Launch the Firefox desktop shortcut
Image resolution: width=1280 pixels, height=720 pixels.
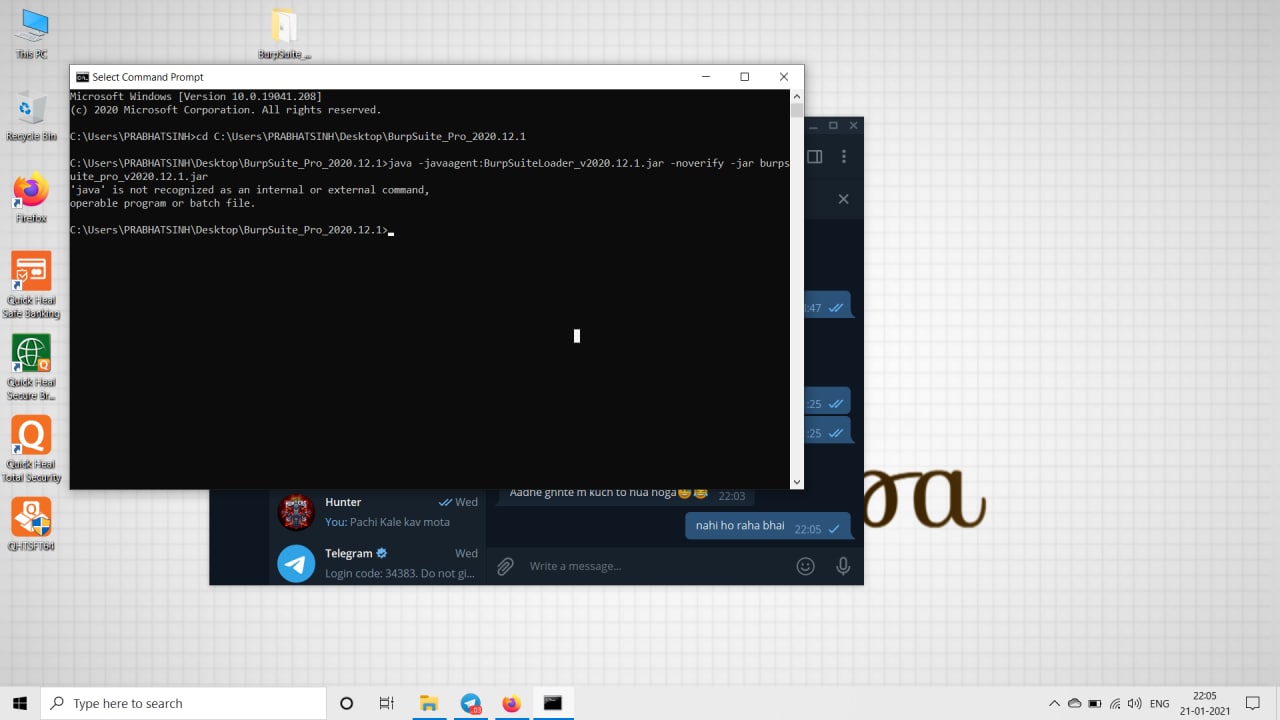32,197
